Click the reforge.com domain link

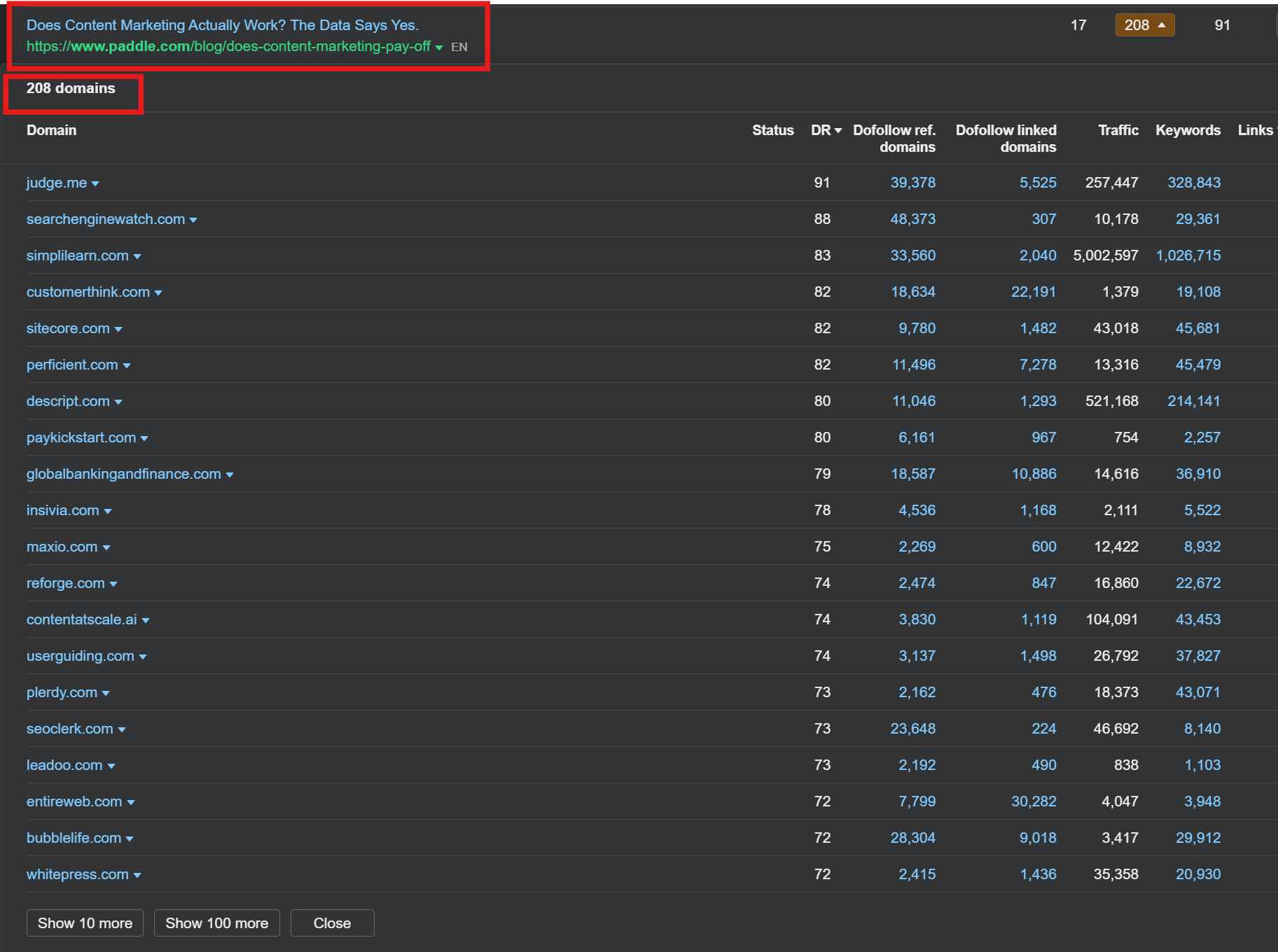(x=66, y=583)
